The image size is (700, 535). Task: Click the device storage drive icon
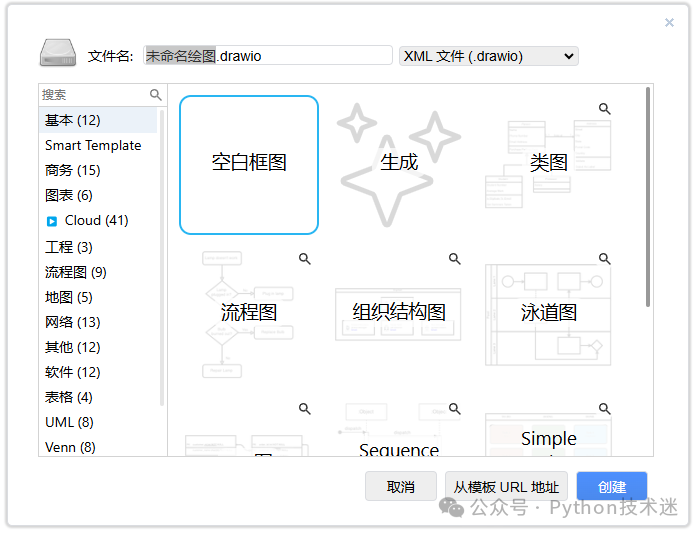(58, 53)
